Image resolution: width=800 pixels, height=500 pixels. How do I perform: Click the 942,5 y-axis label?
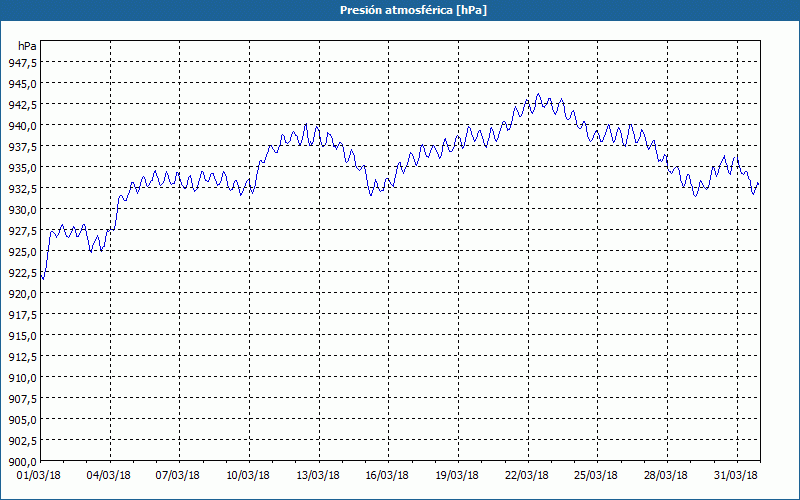(22, 104)
